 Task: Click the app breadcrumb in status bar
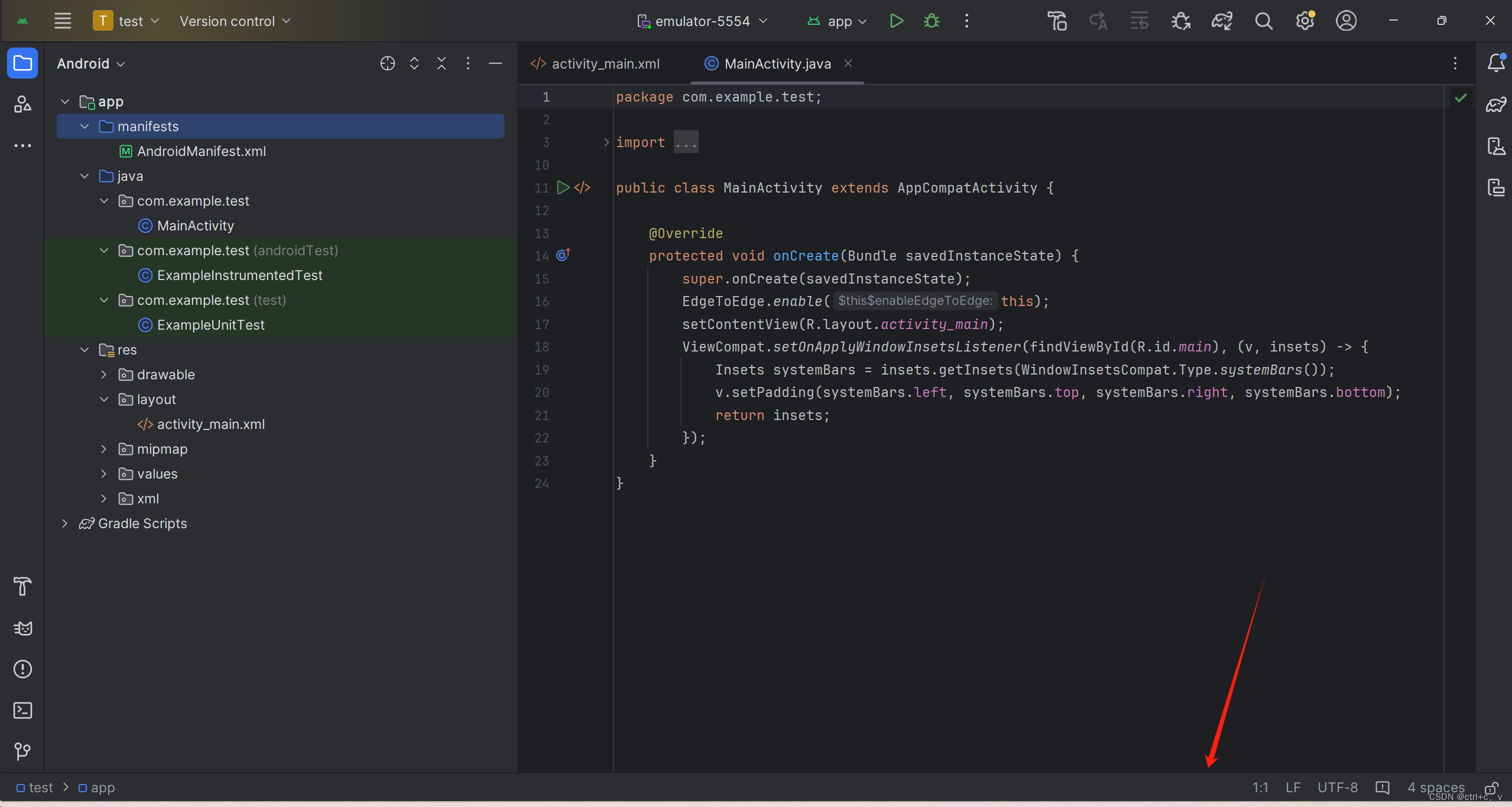pos(97,788)
